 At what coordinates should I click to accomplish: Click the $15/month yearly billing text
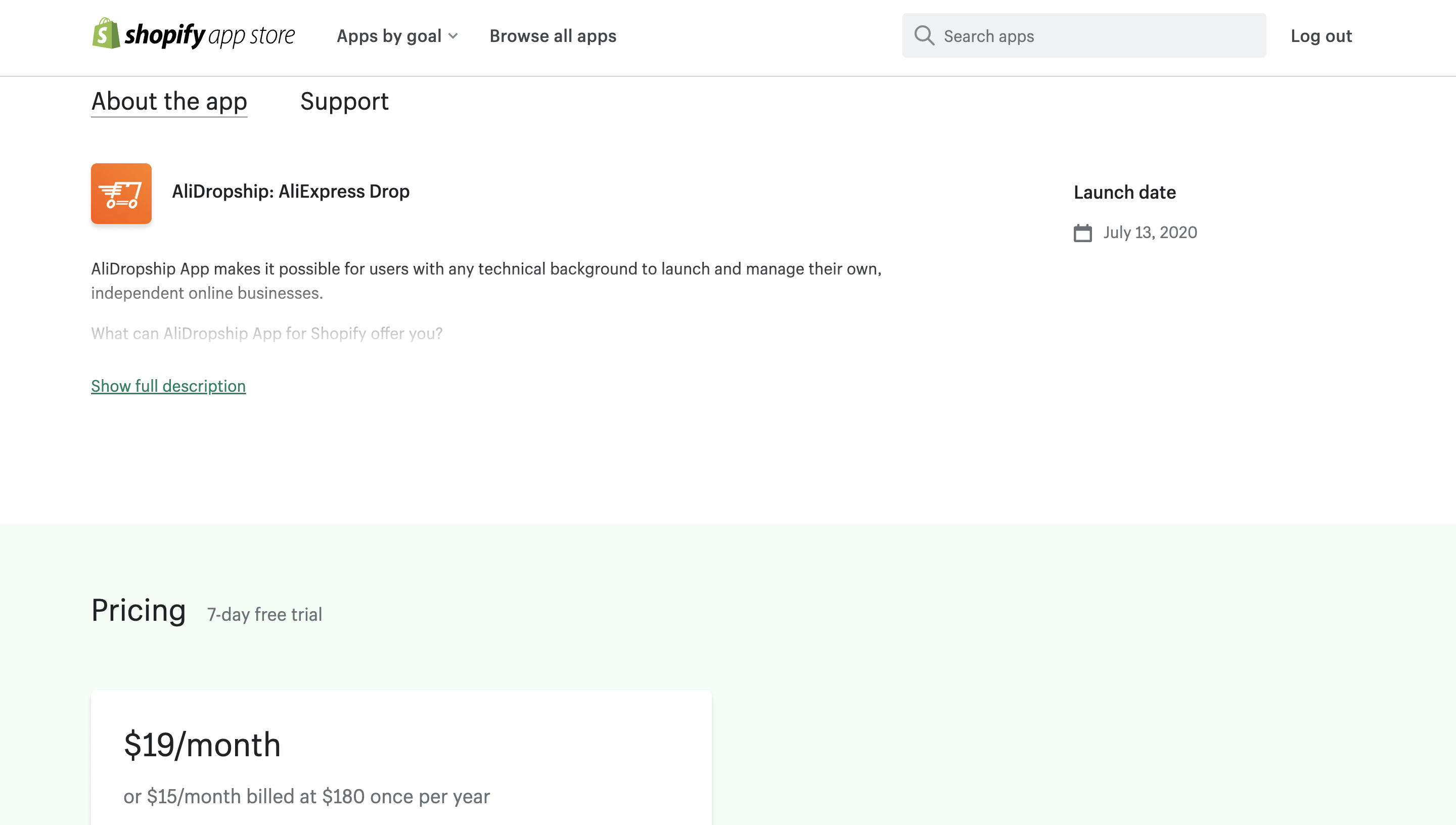click(306, 796)
